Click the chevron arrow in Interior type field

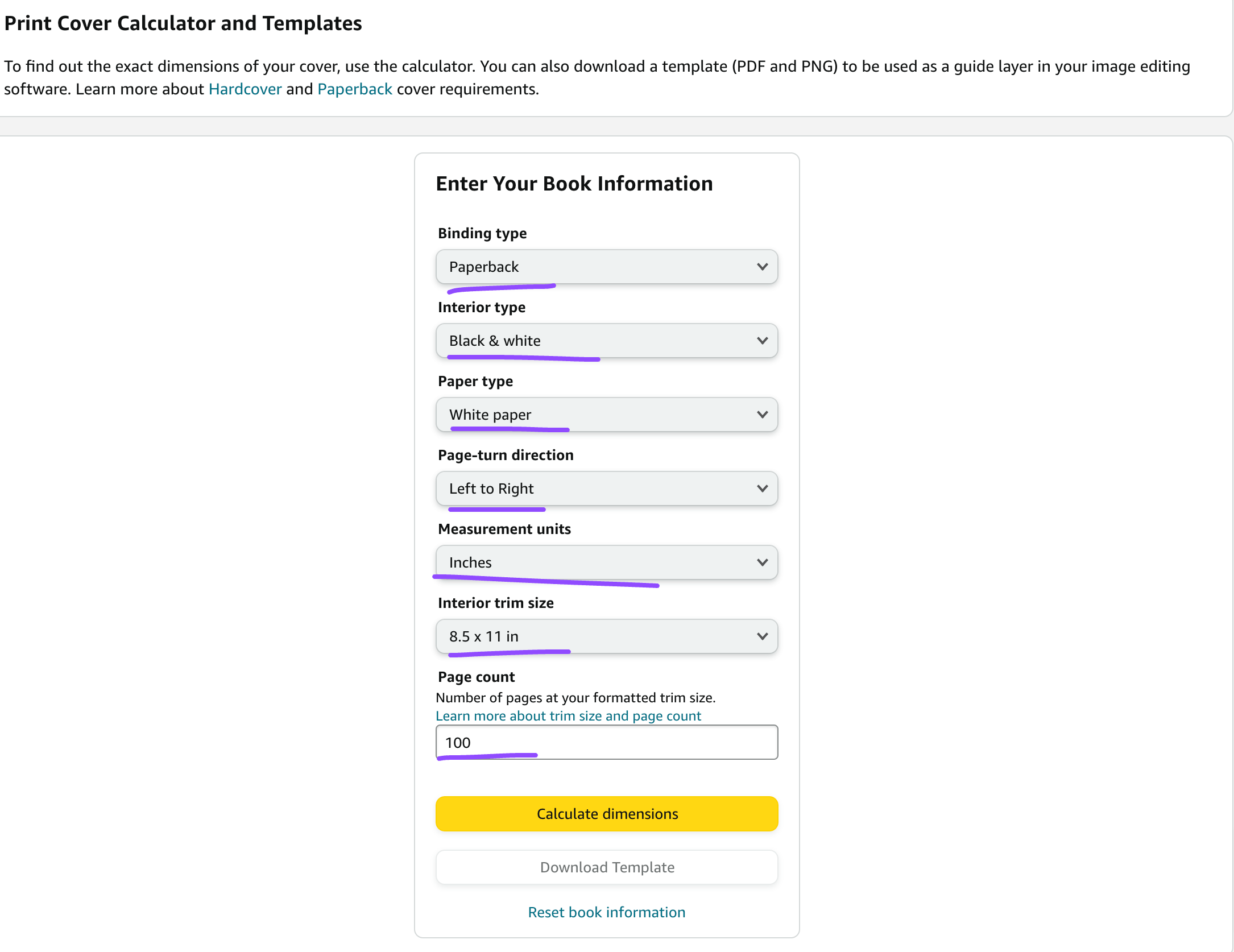pyautogui.click(x=762, y=341)
